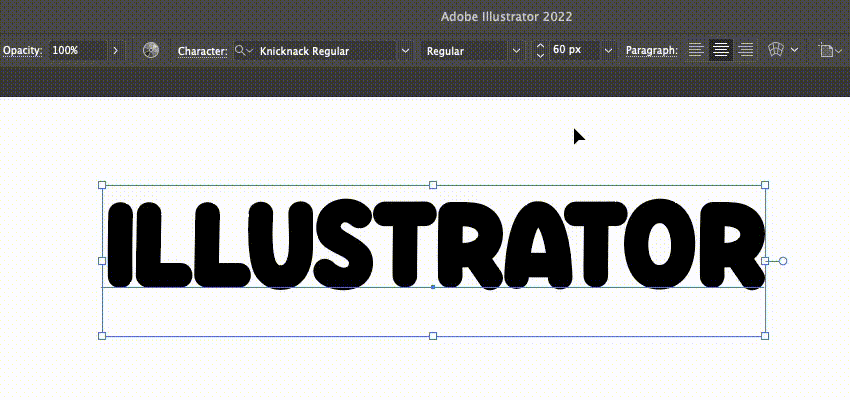Expand the opacity slider arrow

point(115,50)
